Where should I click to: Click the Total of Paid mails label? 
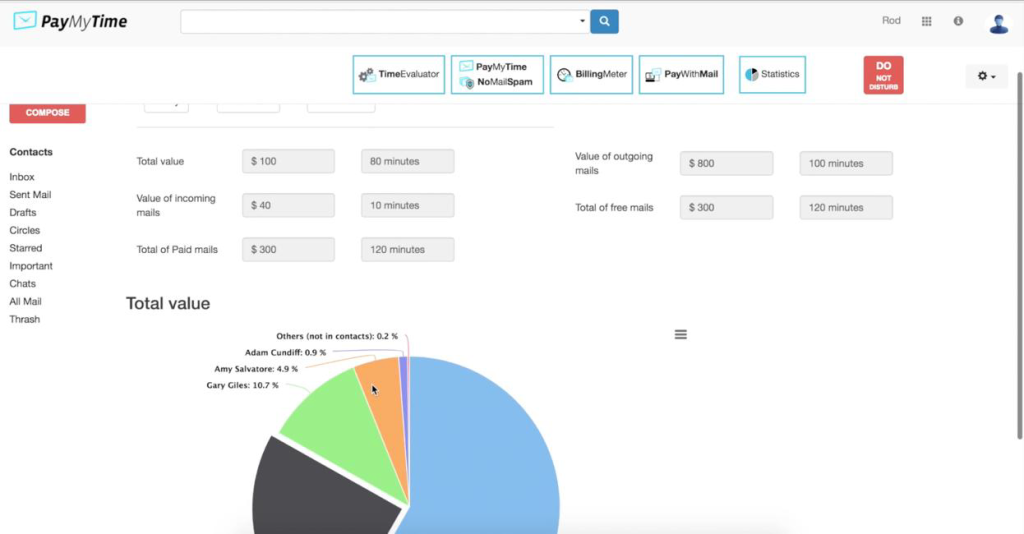click(177, 249)
